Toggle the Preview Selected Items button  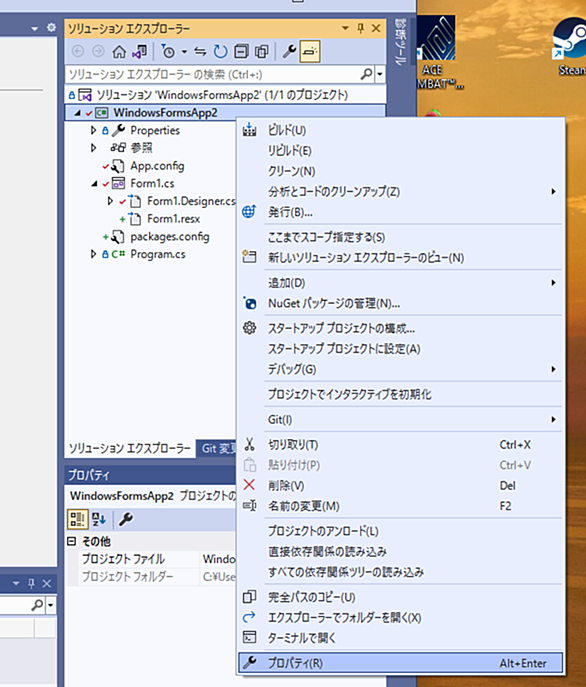310,52
